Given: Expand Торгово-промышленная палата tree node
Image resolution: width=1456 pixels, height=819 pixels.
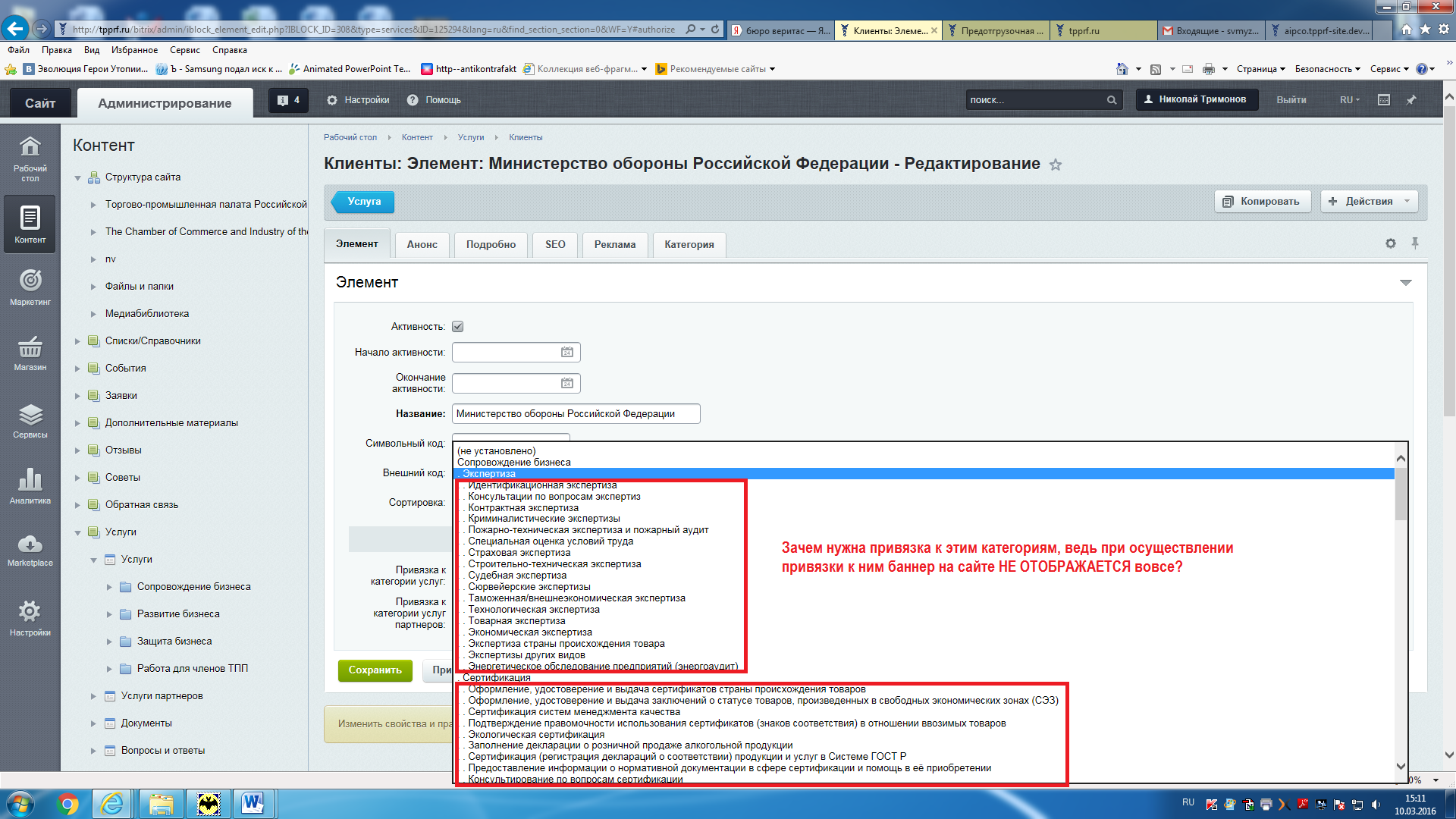Looking at the screenshot, I should [93, 205].
